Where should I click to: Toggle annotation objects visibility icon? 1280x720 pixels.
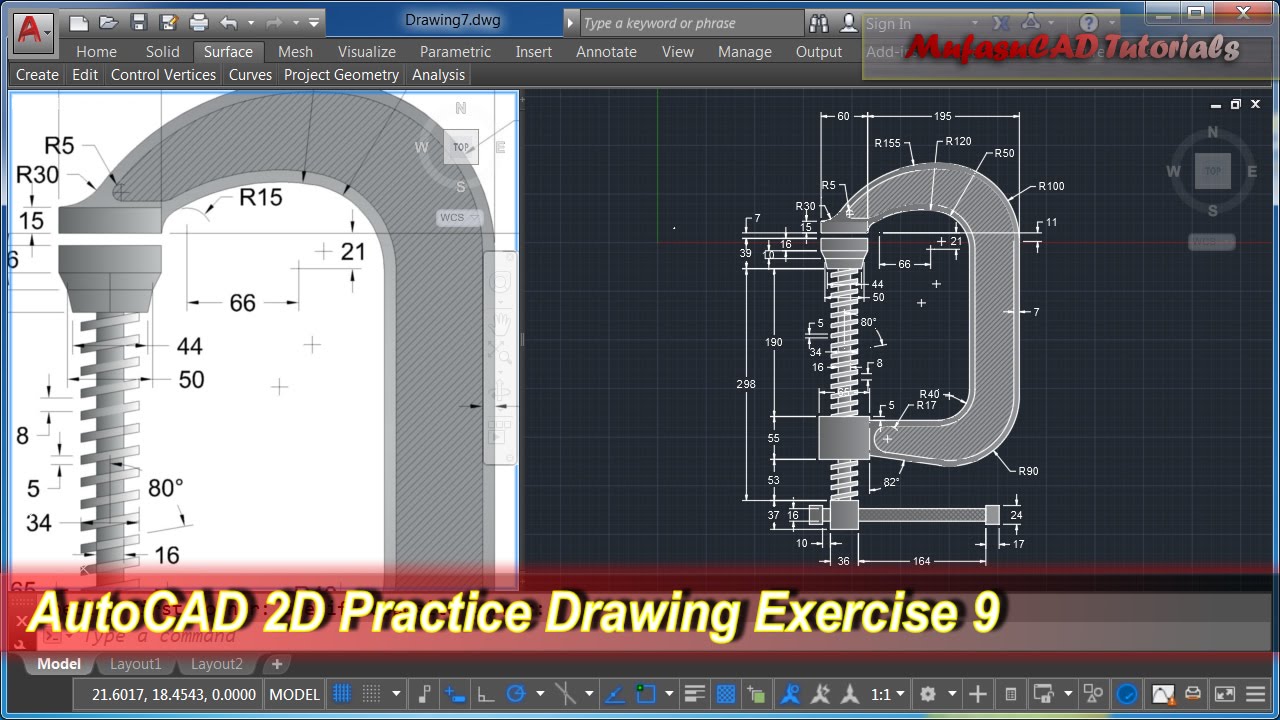(790, 694)
